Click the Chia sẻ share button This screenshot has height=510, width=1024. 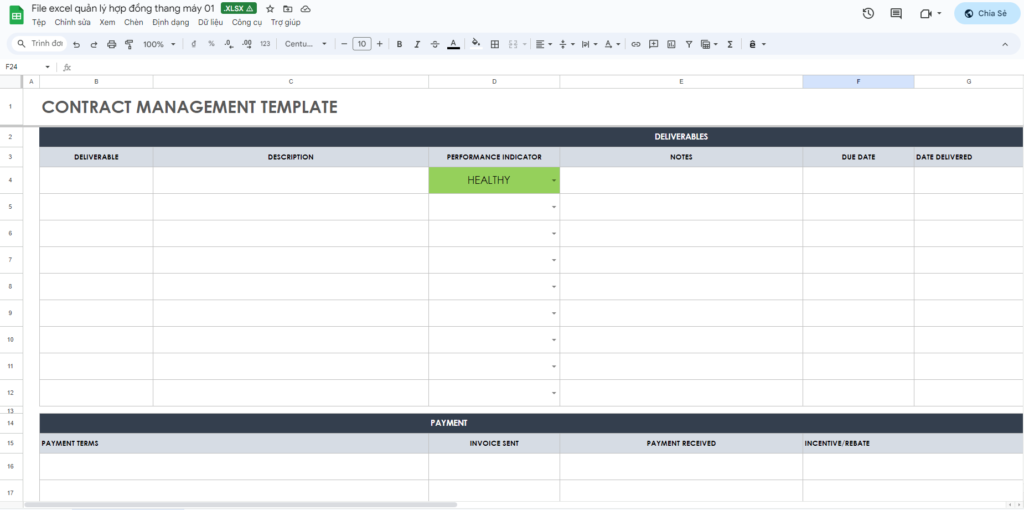[987, 13]
